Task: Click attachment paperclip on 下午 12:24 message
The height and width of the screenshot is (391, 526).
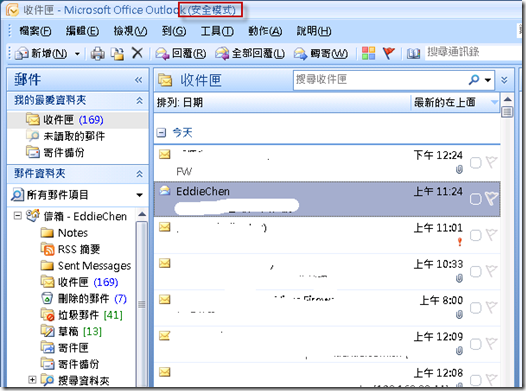Action: point(459,170)
